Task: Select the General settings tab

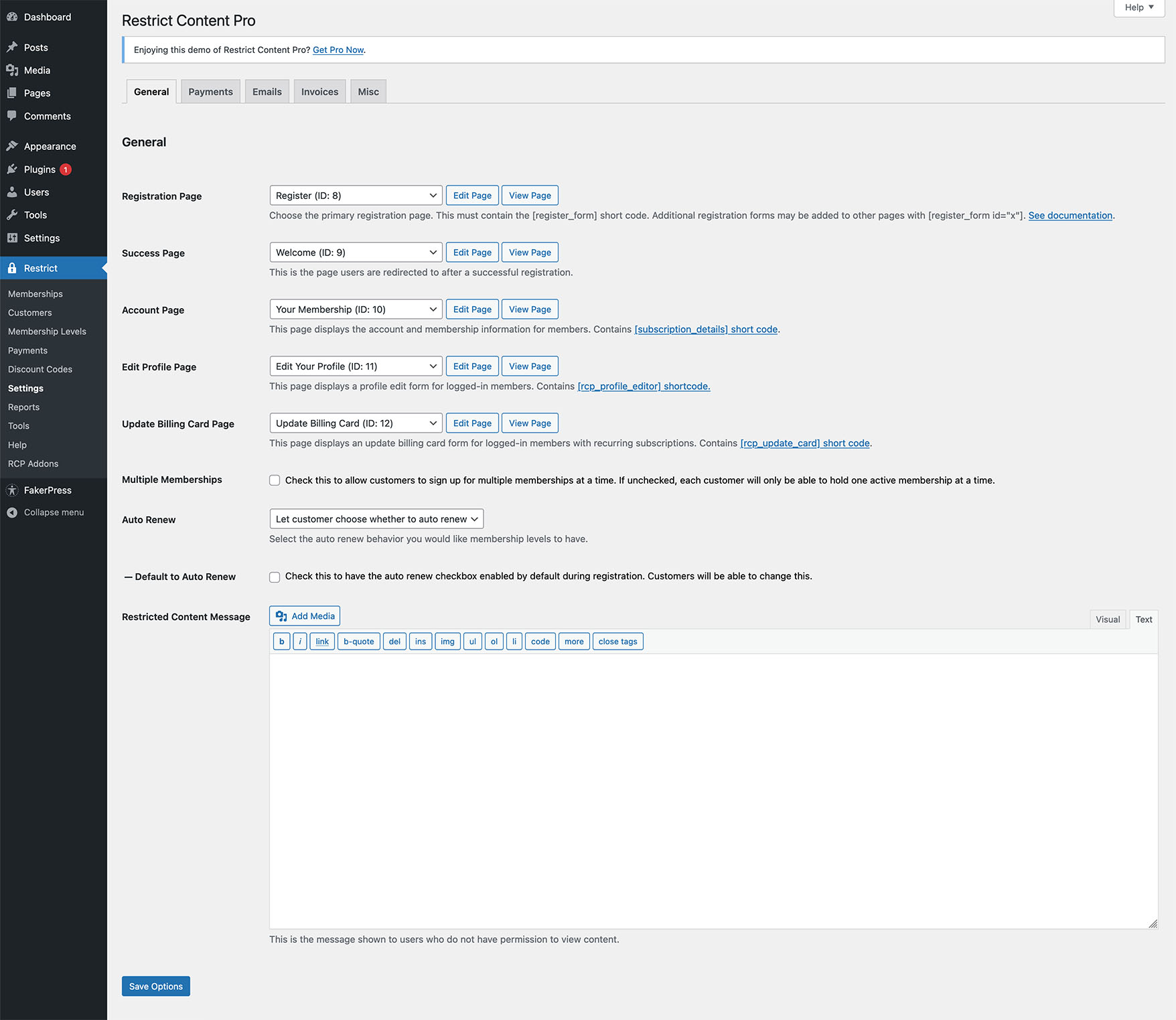Action: [151, 92]
